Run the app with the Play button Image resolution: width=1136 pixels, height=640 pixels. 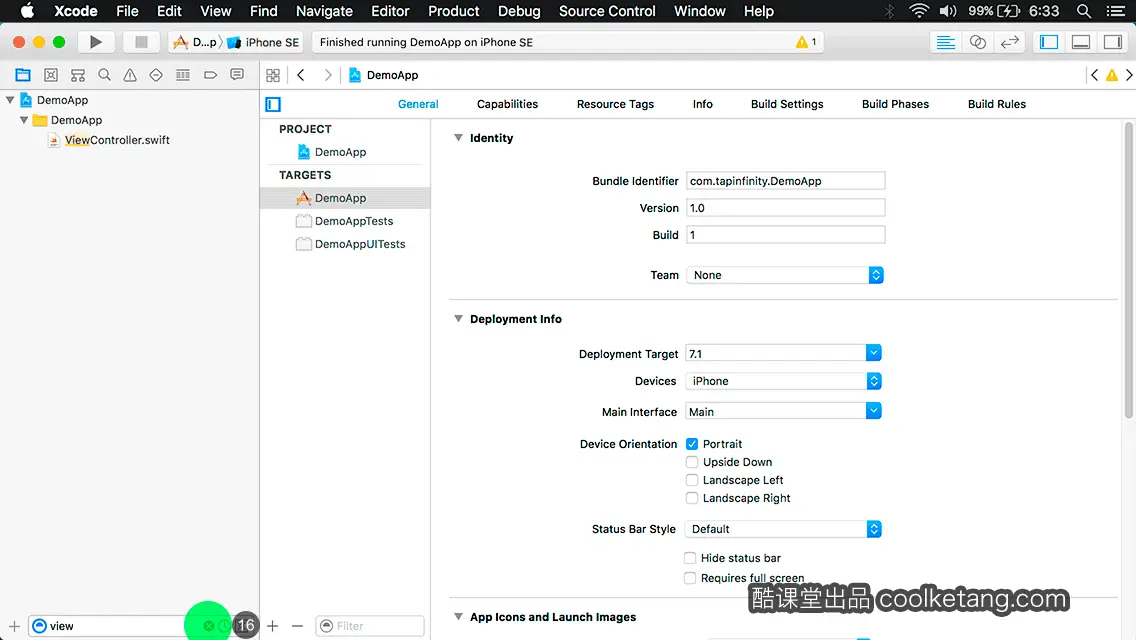click(x=96, y=42)
